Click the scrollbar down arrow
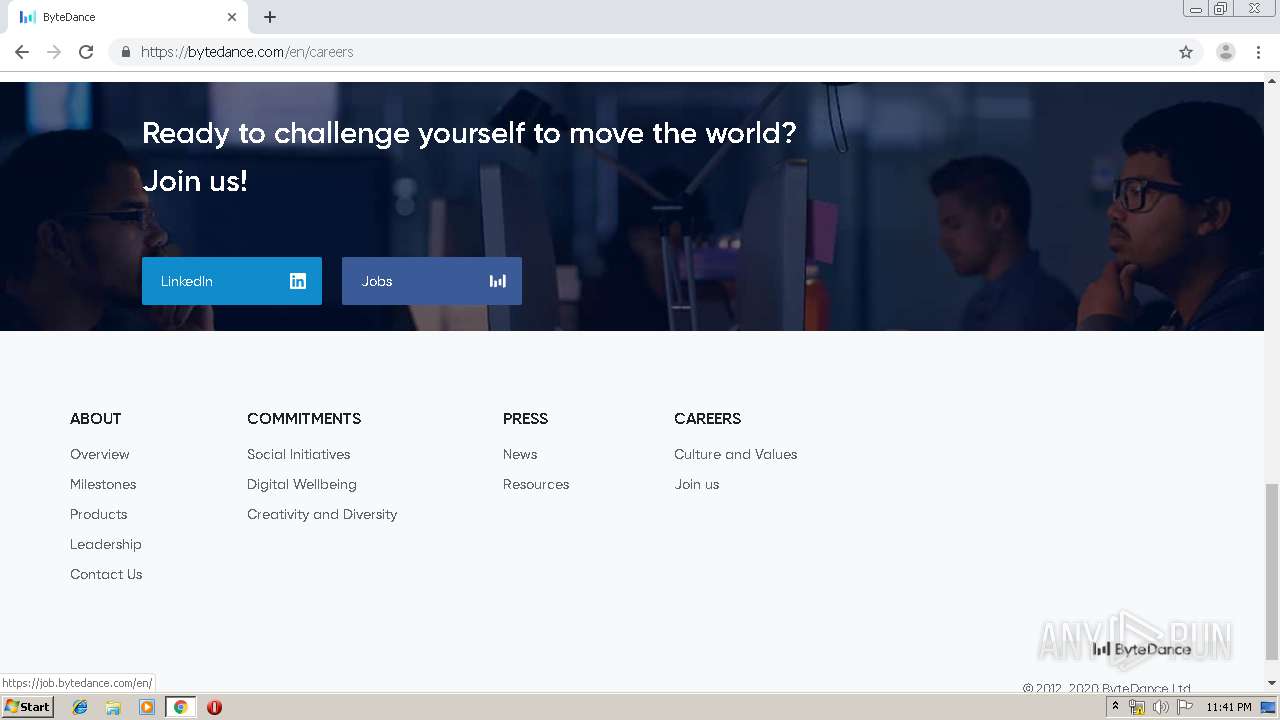This screenshot has height=720, width=1280. point(1272,683)
